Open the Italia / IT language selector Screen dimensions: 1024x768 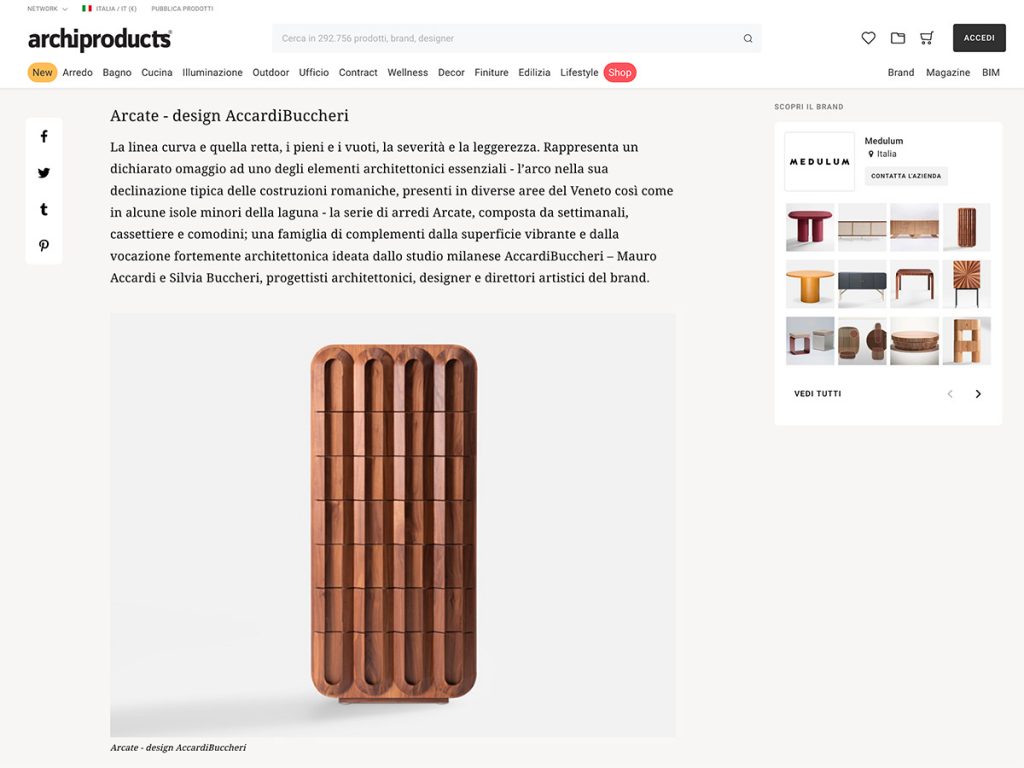(x=109, y=8)
